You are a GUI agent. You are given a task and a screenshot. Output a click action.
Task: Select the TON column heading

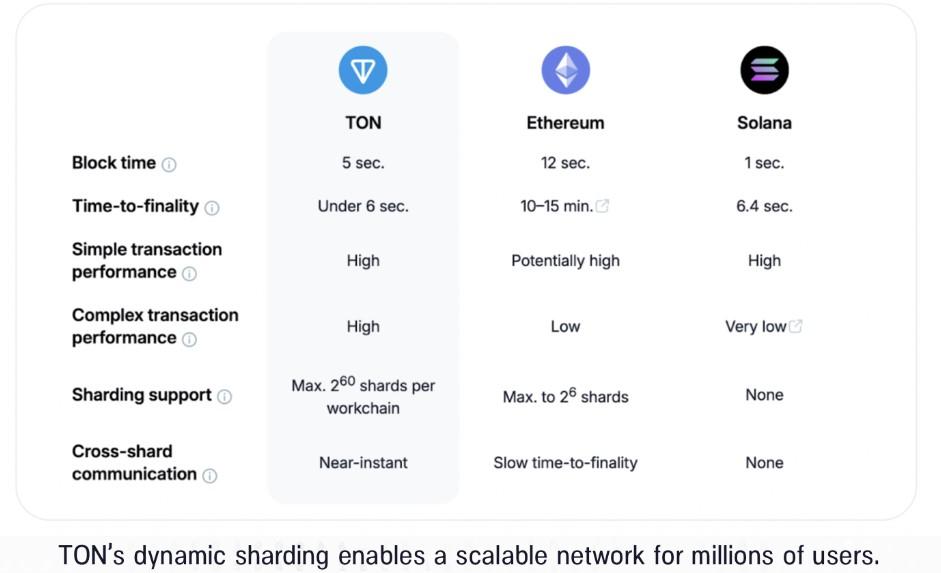(x=363, y=123)
